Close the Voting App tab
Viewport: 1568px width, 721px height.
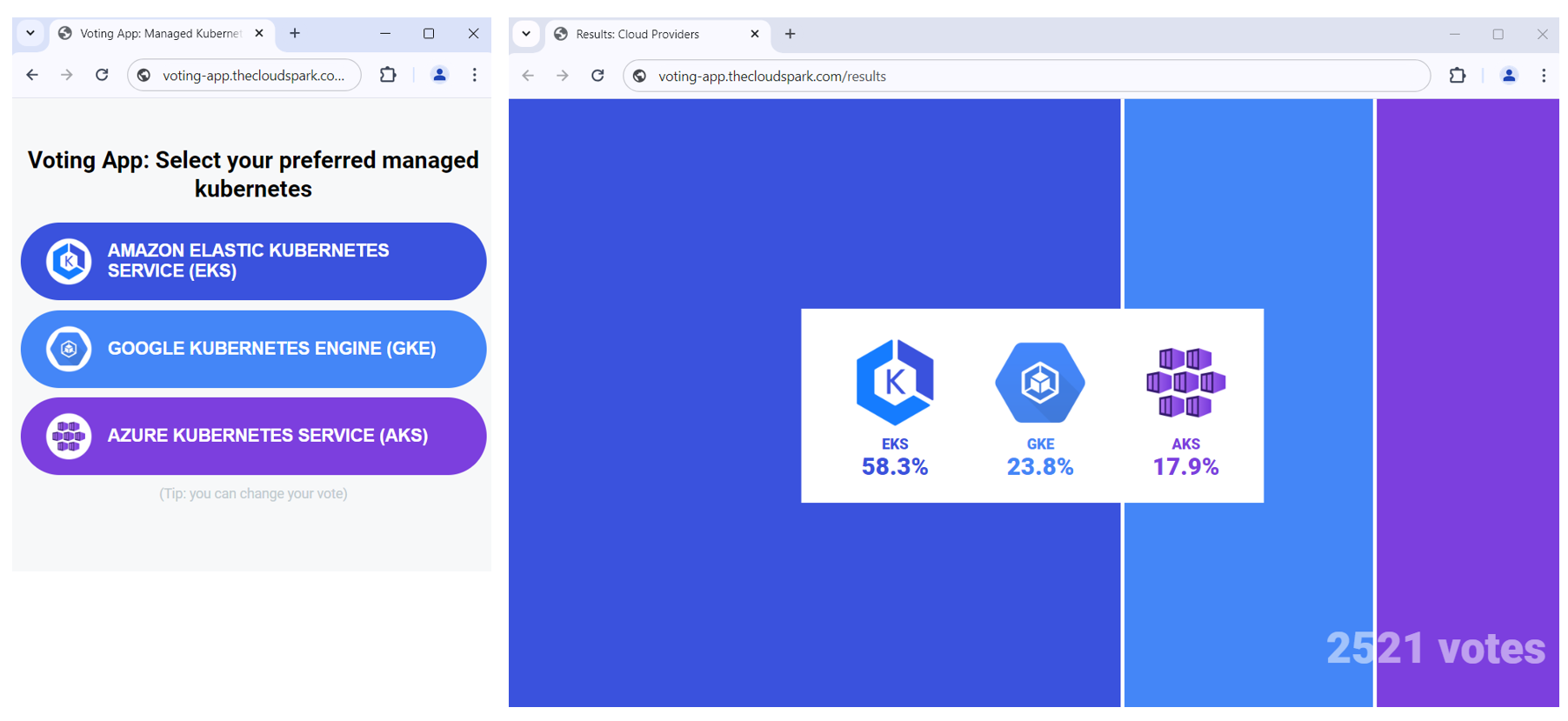[x=259, y=33]
